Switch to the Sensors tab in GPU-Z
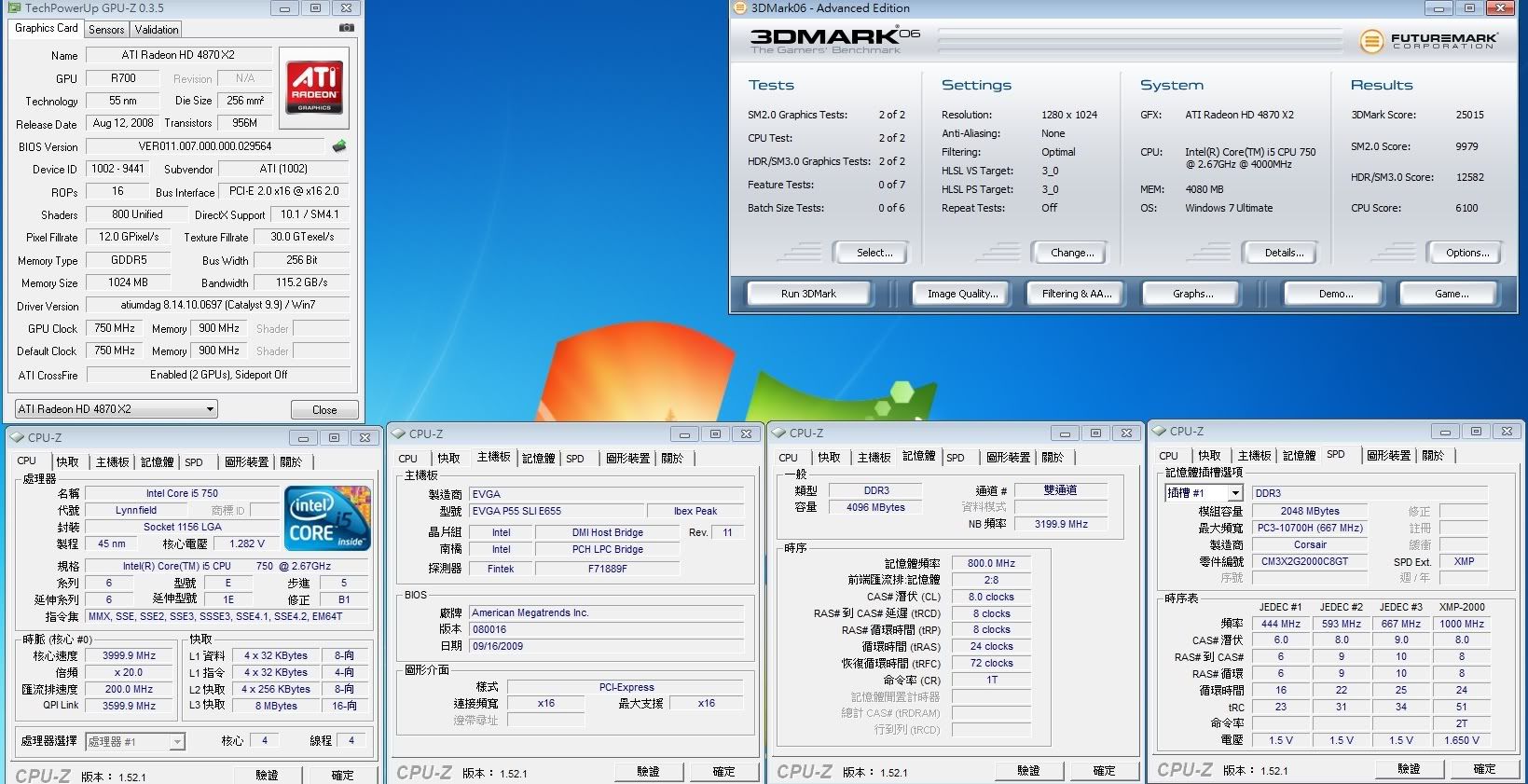This screenshot has height=784, width=1528. (x=106, y=30)
